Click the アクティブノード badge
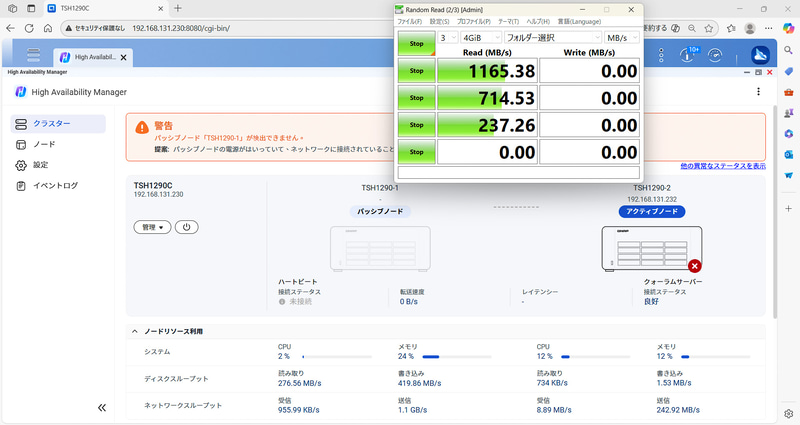800x425 pixels. pos(652,211)
